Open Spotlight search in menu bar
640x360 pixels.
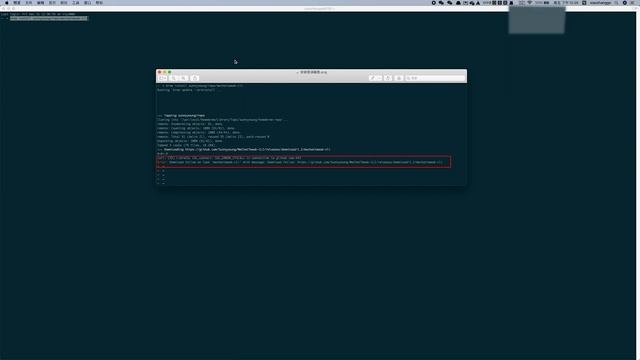point(616,3)
